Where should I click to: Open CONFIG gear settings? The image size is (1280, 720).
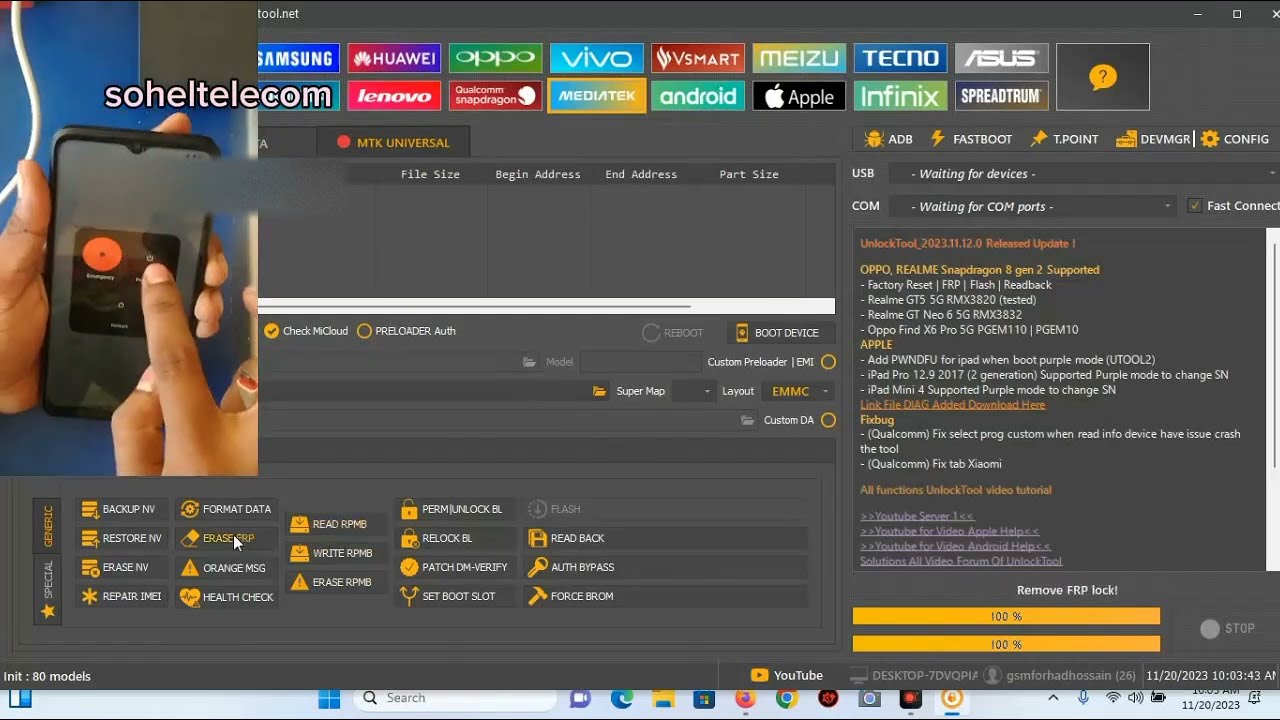[x=1210, y=139]
